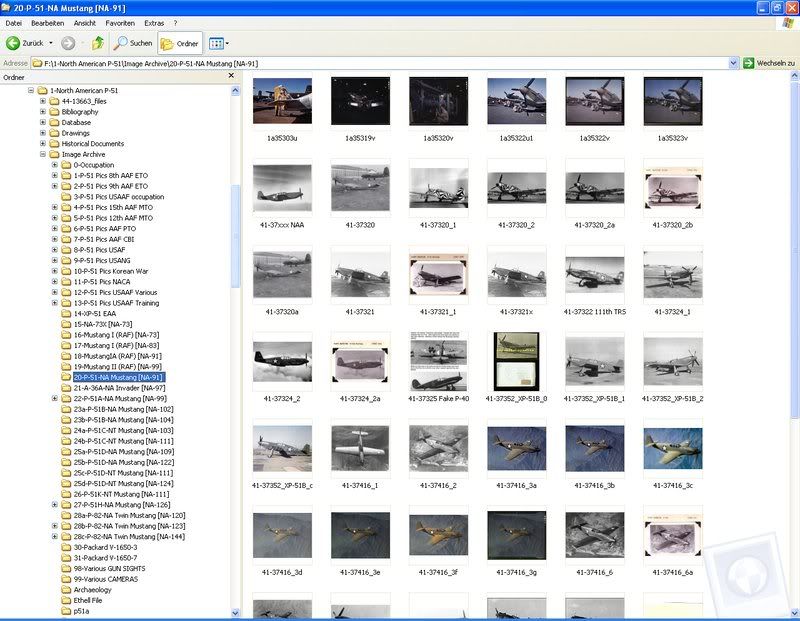The height and width of the screenshot is (621, 800).
Task: Open the Suchen search tool
Action: click(x=134, y=43)
